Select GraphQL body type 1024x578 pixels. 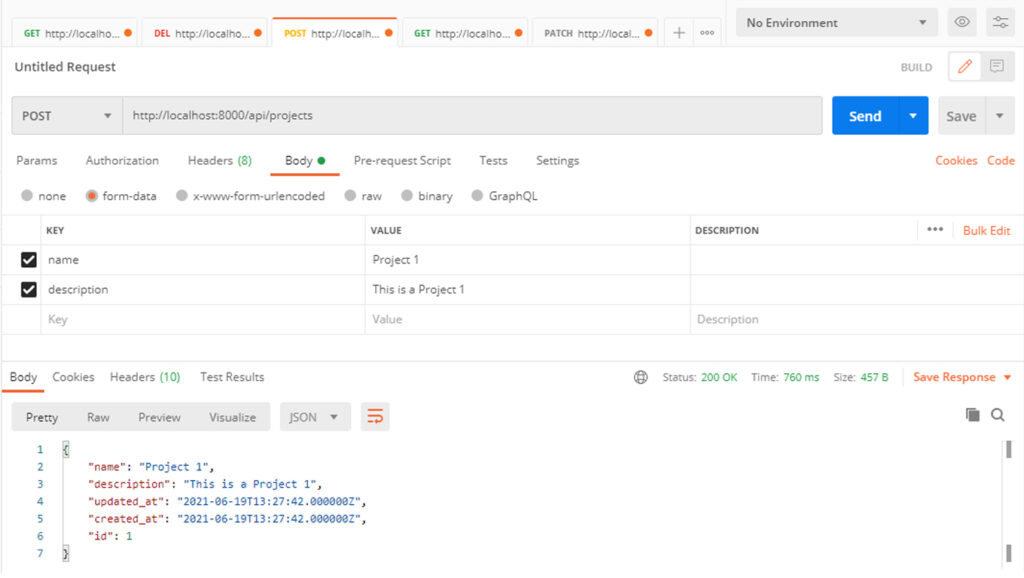(477, 195)
